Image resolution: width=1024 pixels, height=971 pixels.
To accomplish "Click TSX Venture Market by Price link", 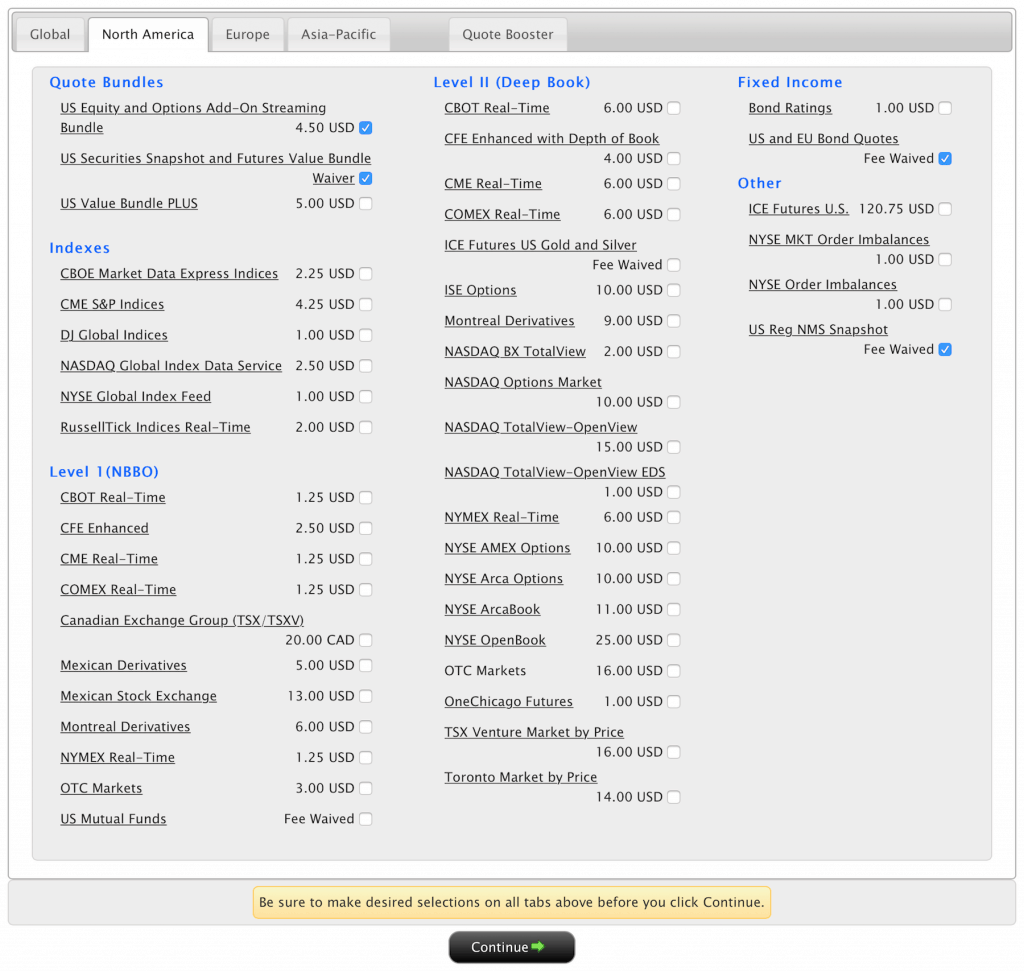I will click(534, 732).
